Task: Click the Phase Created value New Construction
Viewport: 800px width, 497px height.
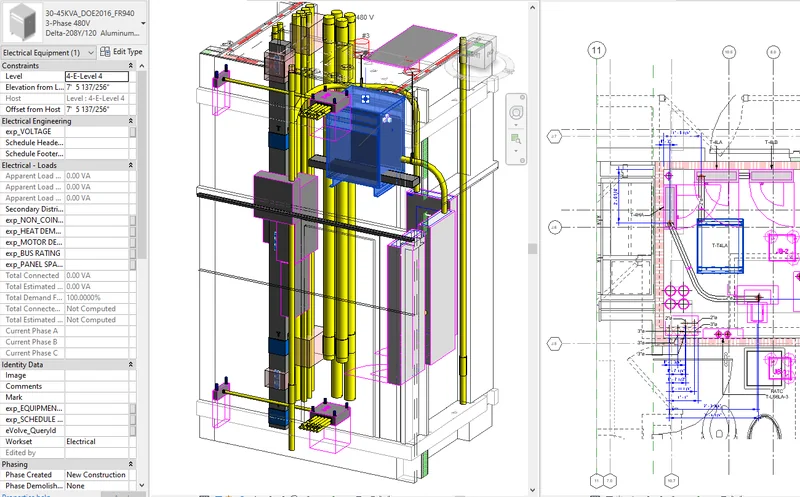Action: click(97, 475)
